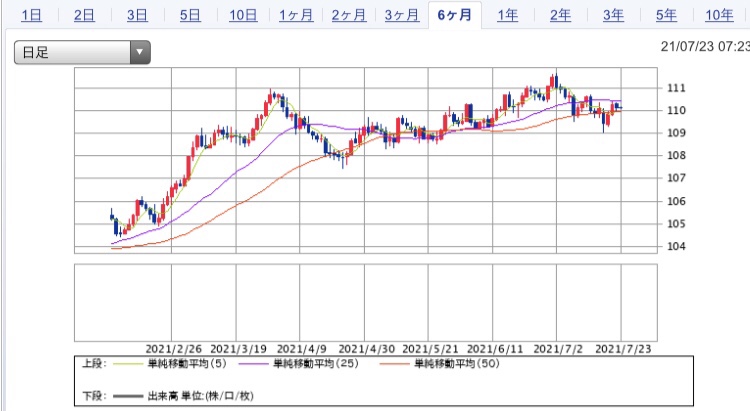Select the 1ヶ月 period tab
The height and width of the screenshot is (411, 750).
point(296,15)
